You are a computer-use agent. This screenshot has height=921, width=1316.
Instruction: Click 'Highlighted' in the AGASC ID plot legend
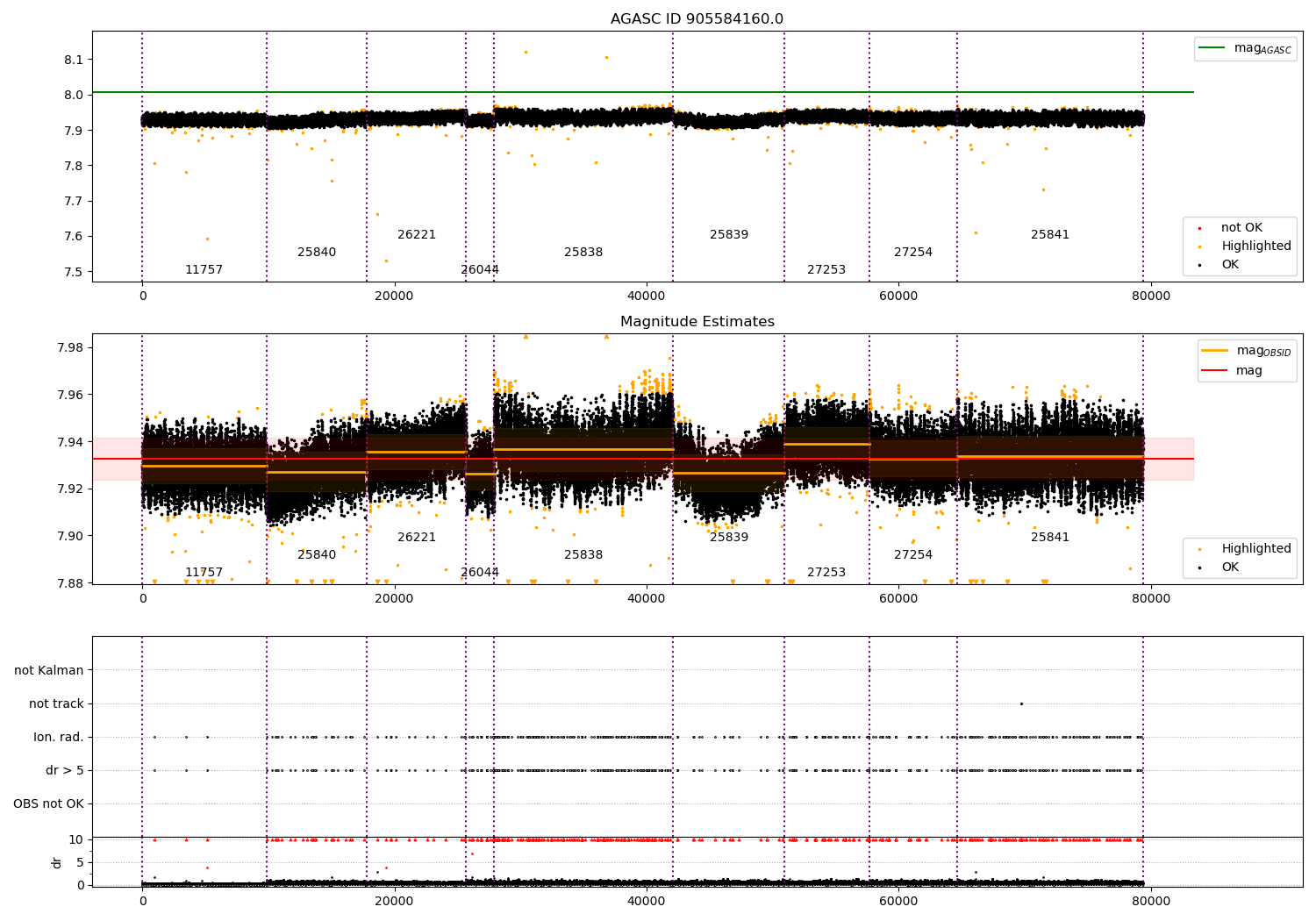click(x=1256, y=246)
